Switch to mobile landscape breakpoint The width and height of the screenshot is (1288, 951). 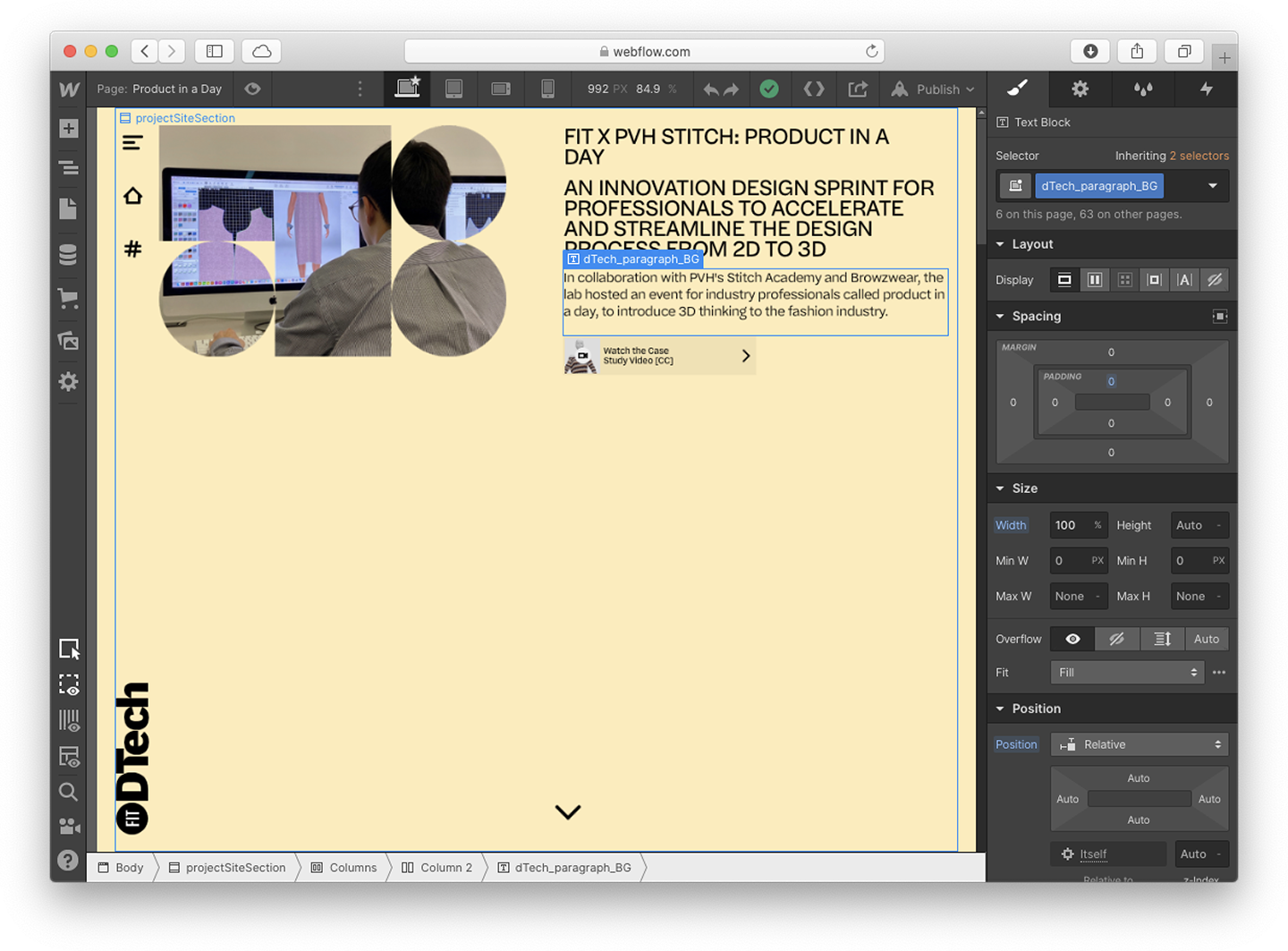(x=501, y=89)
